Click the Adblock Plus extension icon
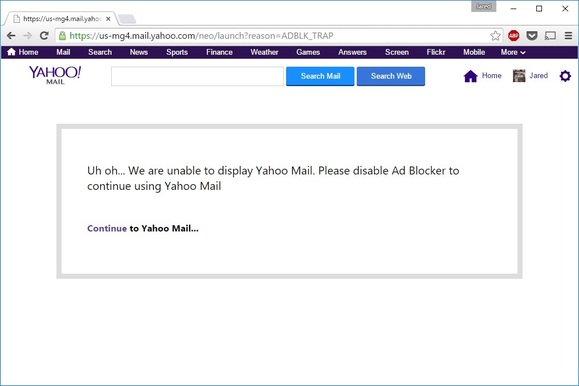 (513, 35)
